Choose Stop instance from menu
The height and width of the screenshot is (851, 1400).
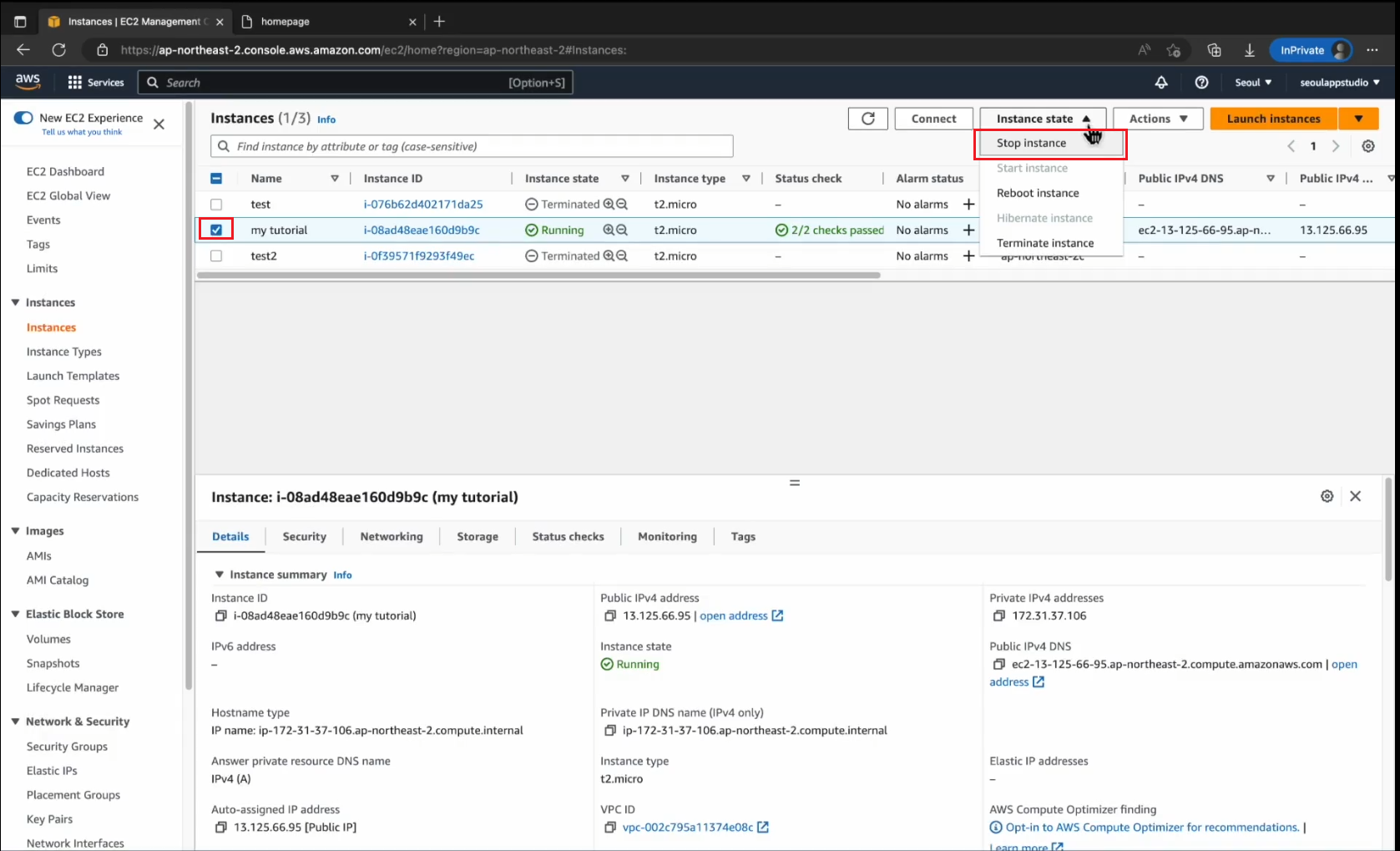tap(1050, 143)
